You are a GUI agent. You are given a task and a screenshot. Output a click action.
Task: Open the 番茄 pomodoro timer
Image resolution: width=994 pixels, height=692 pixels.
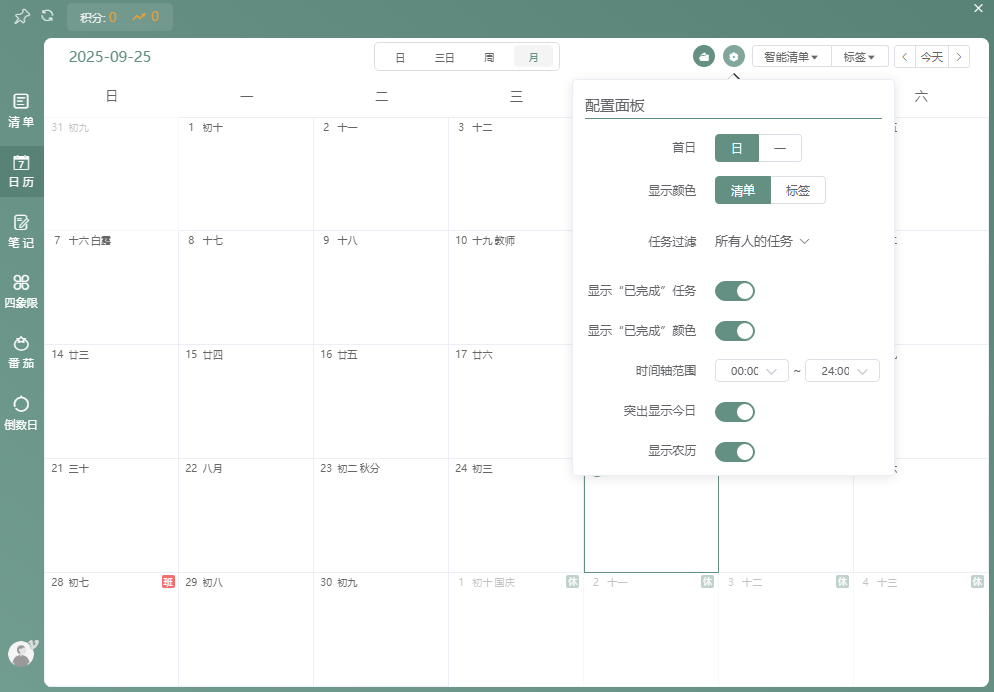click(21, 353)
